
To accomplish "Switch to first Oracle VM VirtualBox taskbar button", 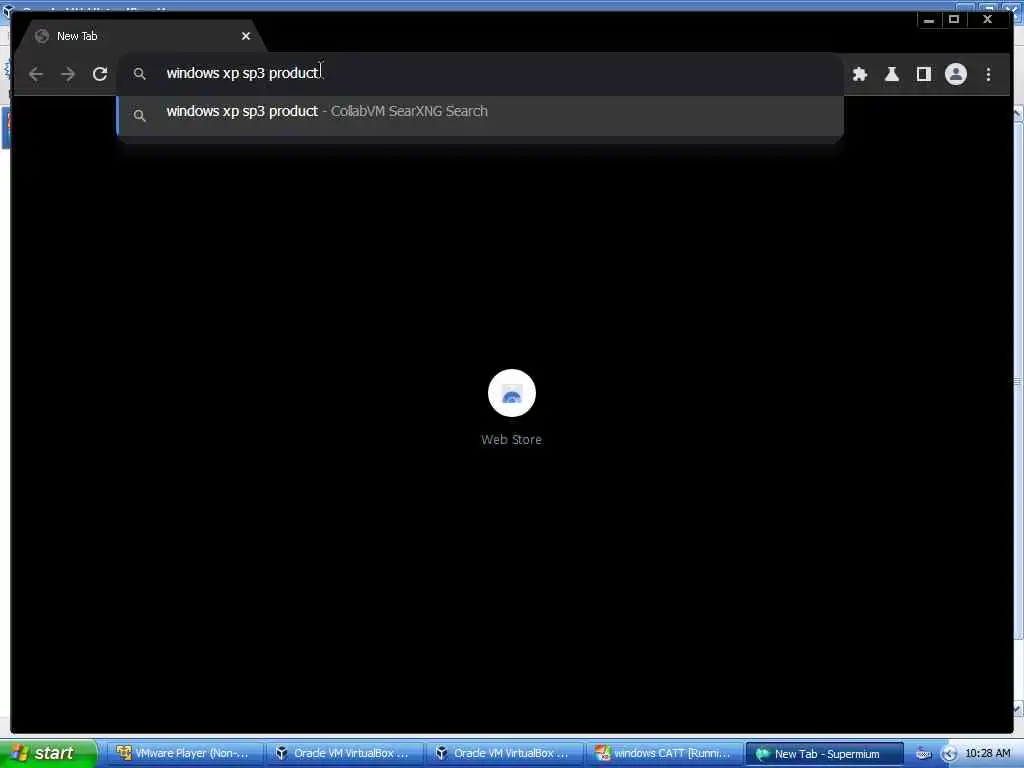I will [x=344, y=754].
